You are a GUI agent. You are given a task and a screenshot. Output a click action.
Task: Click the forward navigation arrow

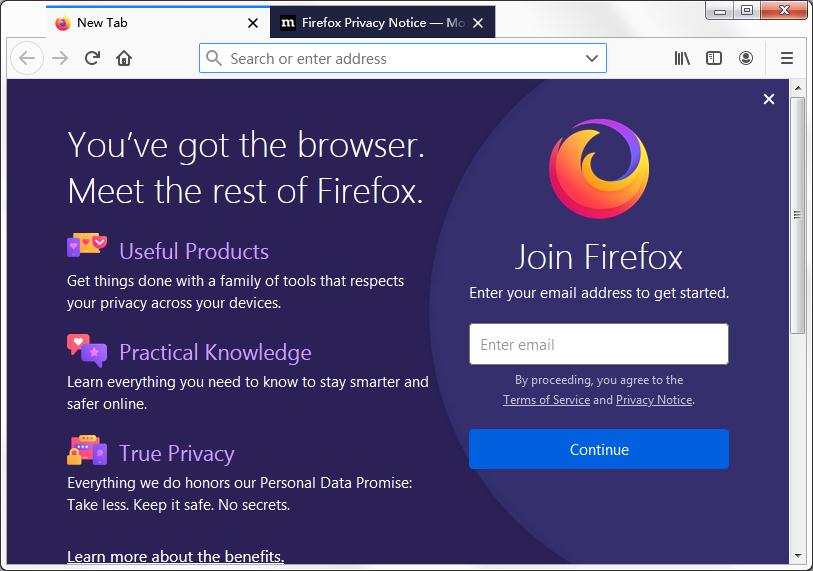(x=60, y=58)
